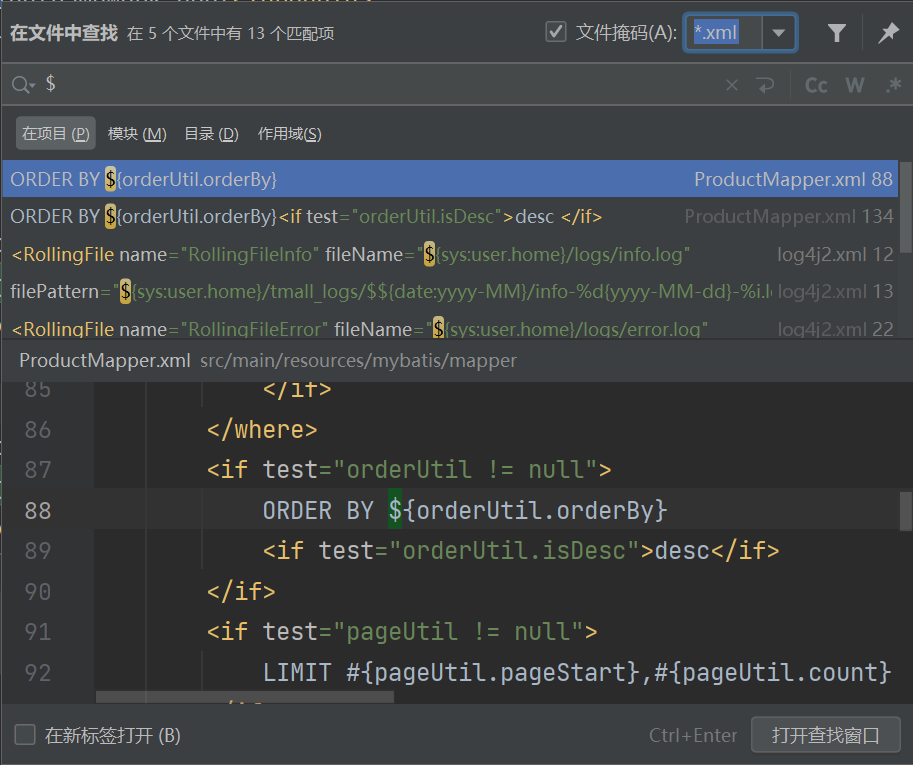
Task: Click the match count text 13 个匹配项
Action: click(x=291, y=33)
